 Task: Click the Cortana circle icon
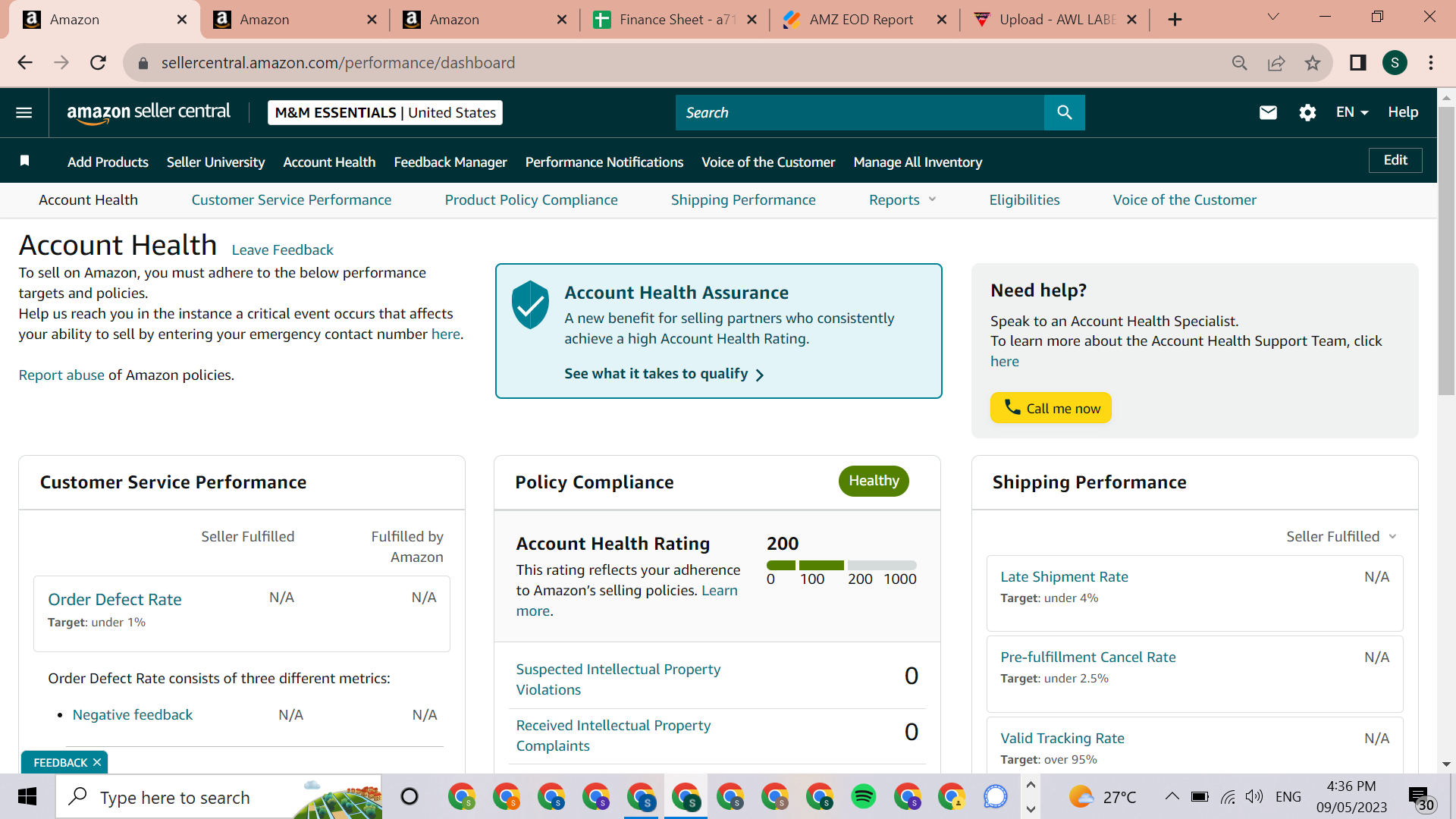click(x=409, y=797)
